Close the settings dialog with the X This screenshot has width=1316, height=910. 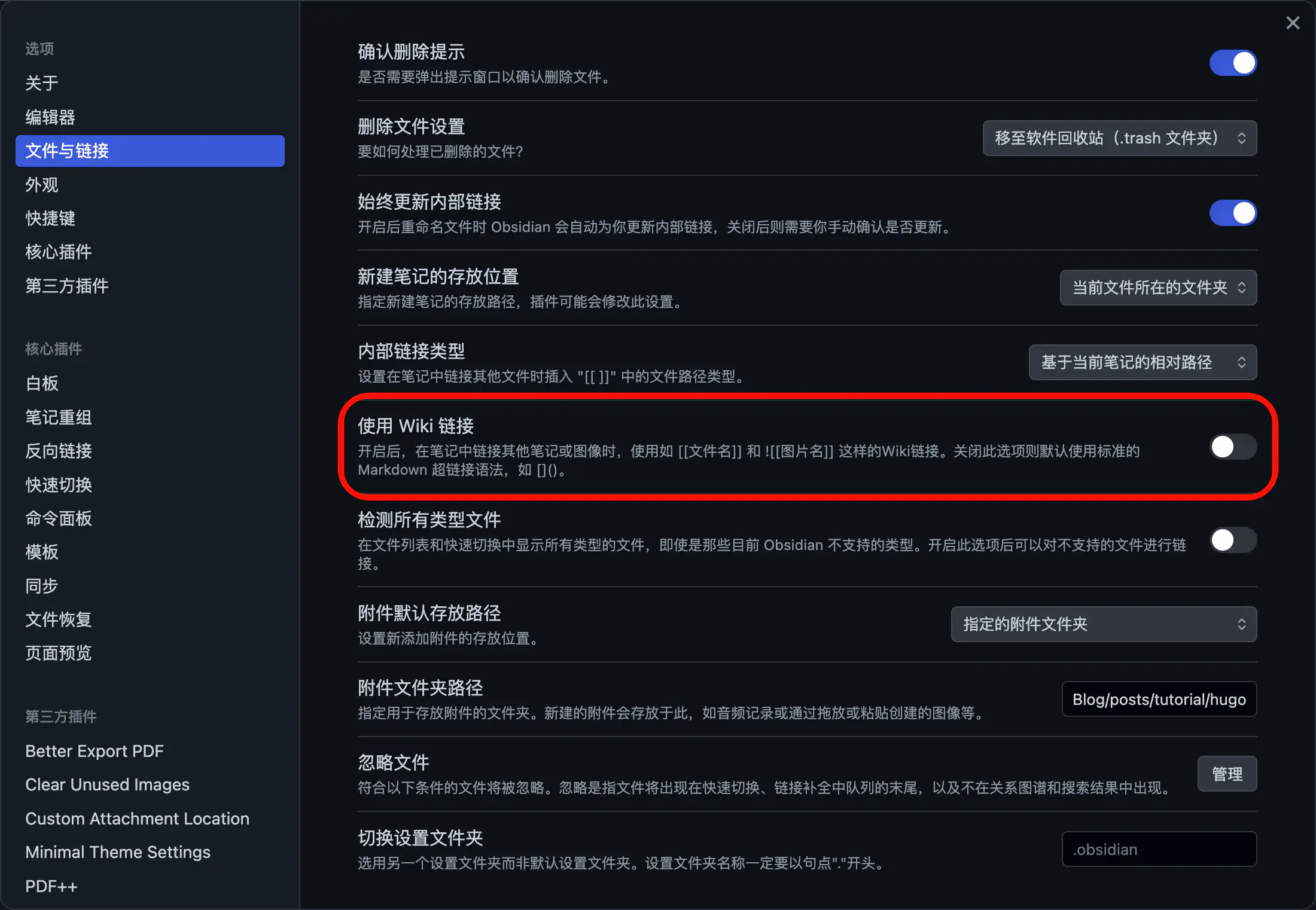coord(1293,23)
